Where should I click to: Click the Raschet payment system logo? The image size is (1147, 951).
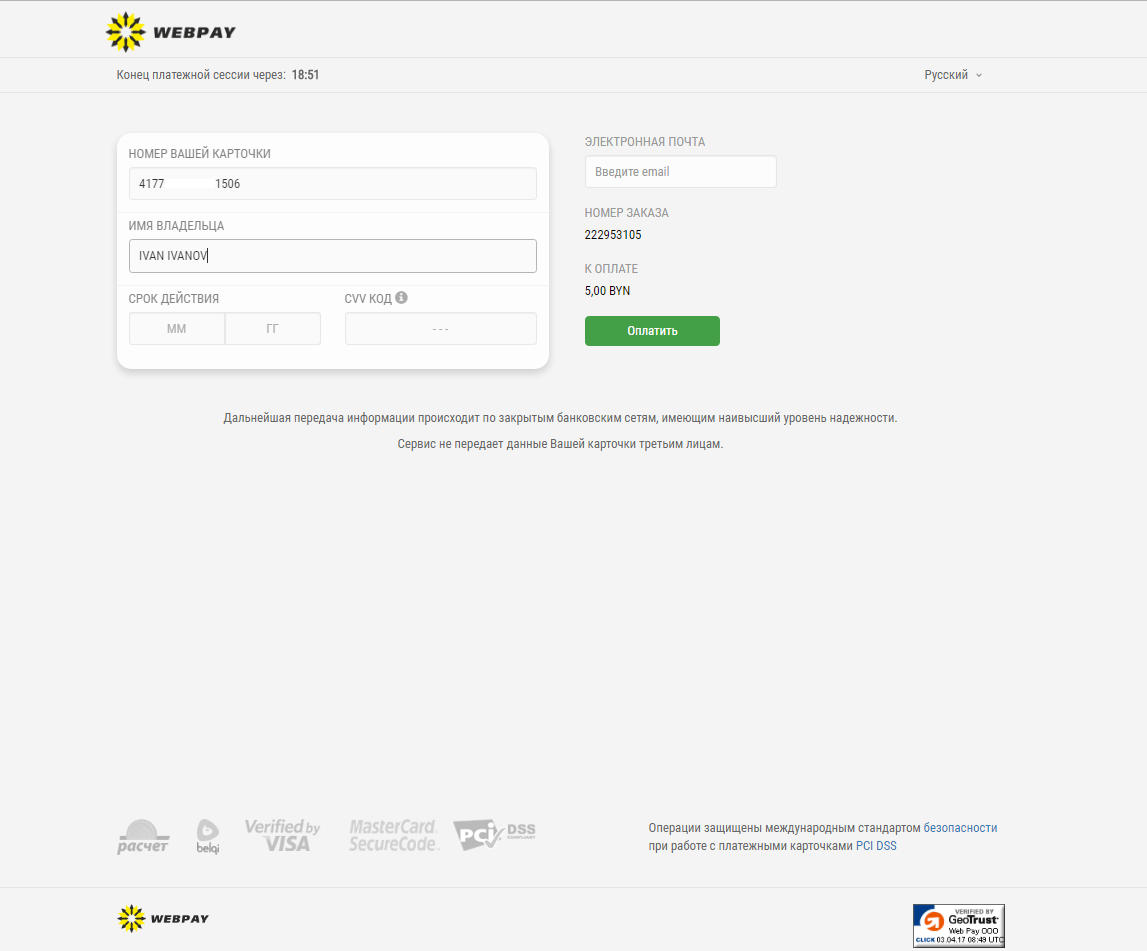[x=143, y=836]
